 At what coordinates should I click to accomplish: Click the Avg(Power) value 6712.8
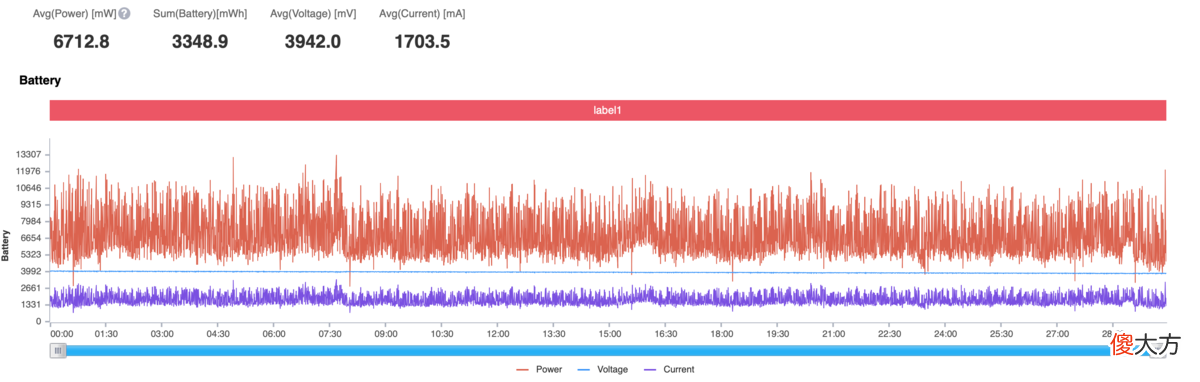click(81, 42)
